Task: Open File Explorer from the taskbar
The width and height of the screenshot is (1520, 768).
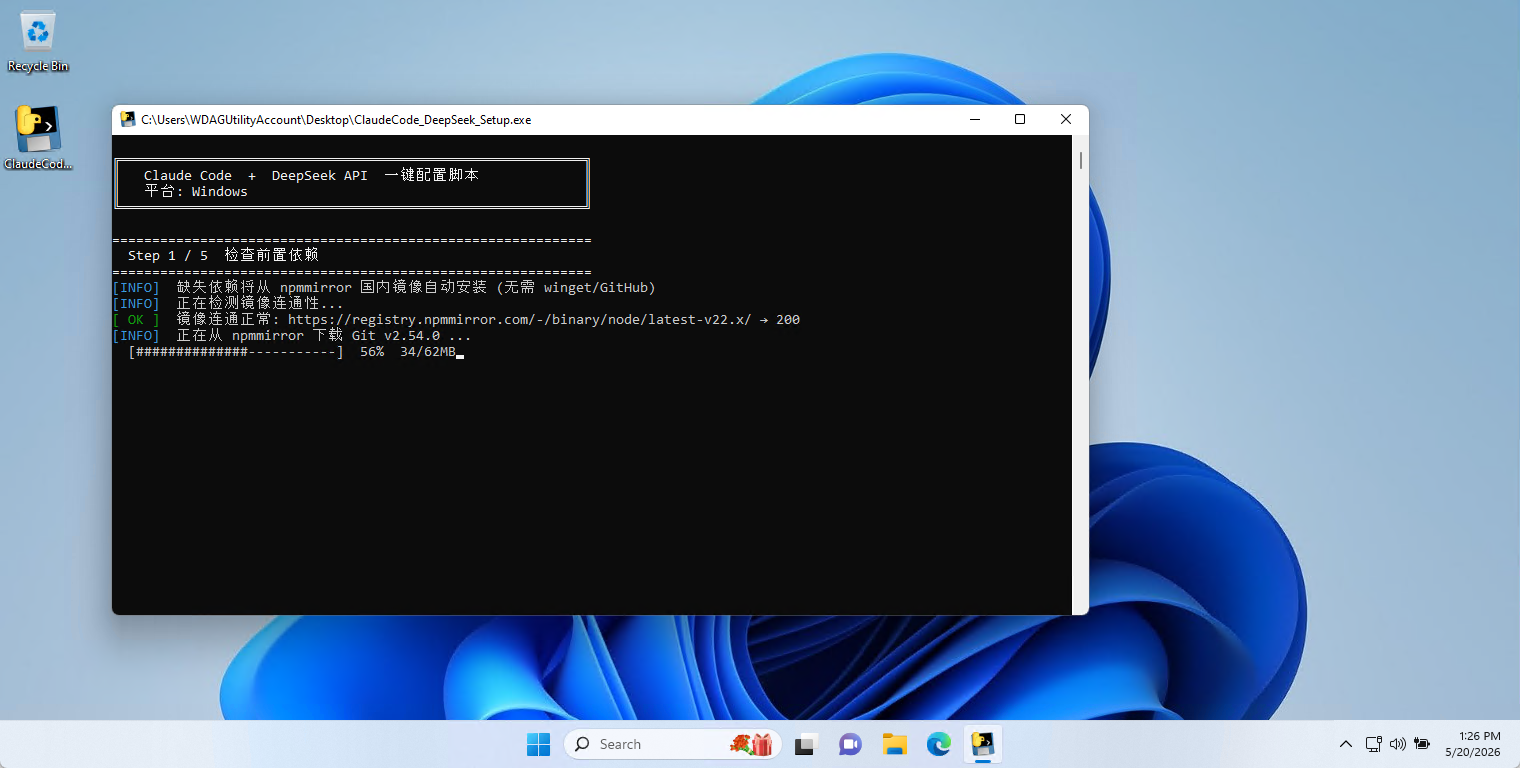Action: pyautogui.click(x=894, y=744)
